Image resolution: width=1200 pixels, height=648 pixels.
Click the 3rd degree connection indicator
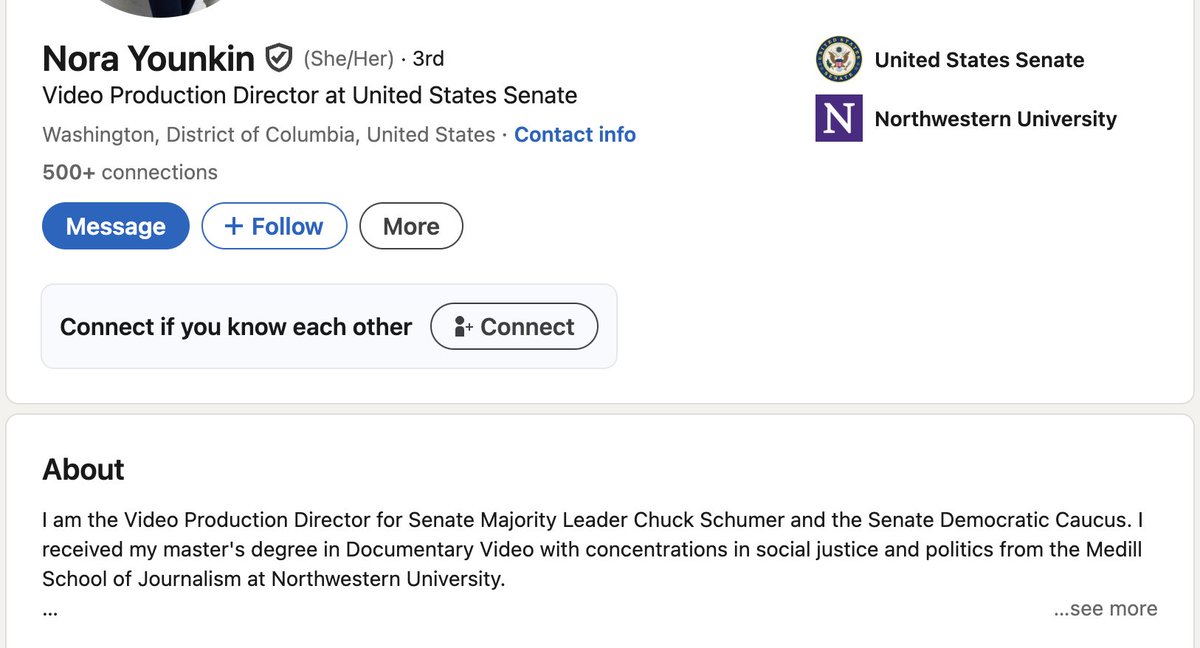click(x=428, y=59)
